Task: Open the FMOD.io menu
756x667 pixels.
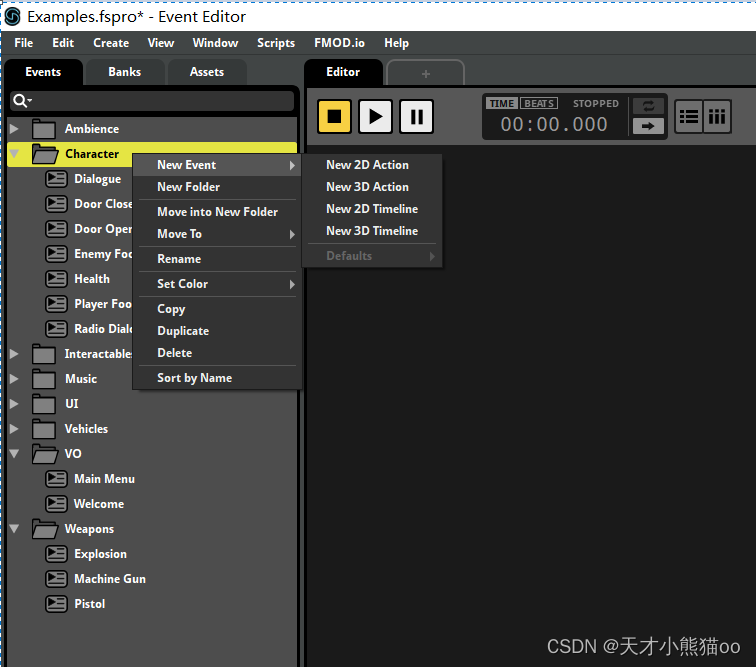Action: pyautogui.click(x=339, y=43)
